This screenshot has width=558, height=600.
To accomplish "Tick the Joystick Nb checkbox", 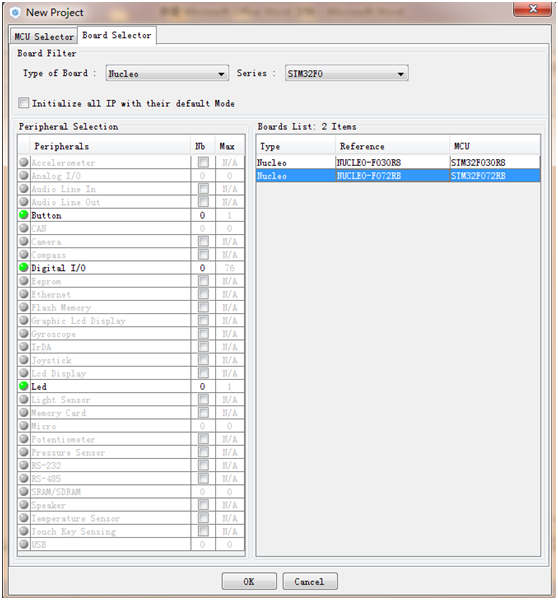I will pyautogui.click(x=203, y=360).
